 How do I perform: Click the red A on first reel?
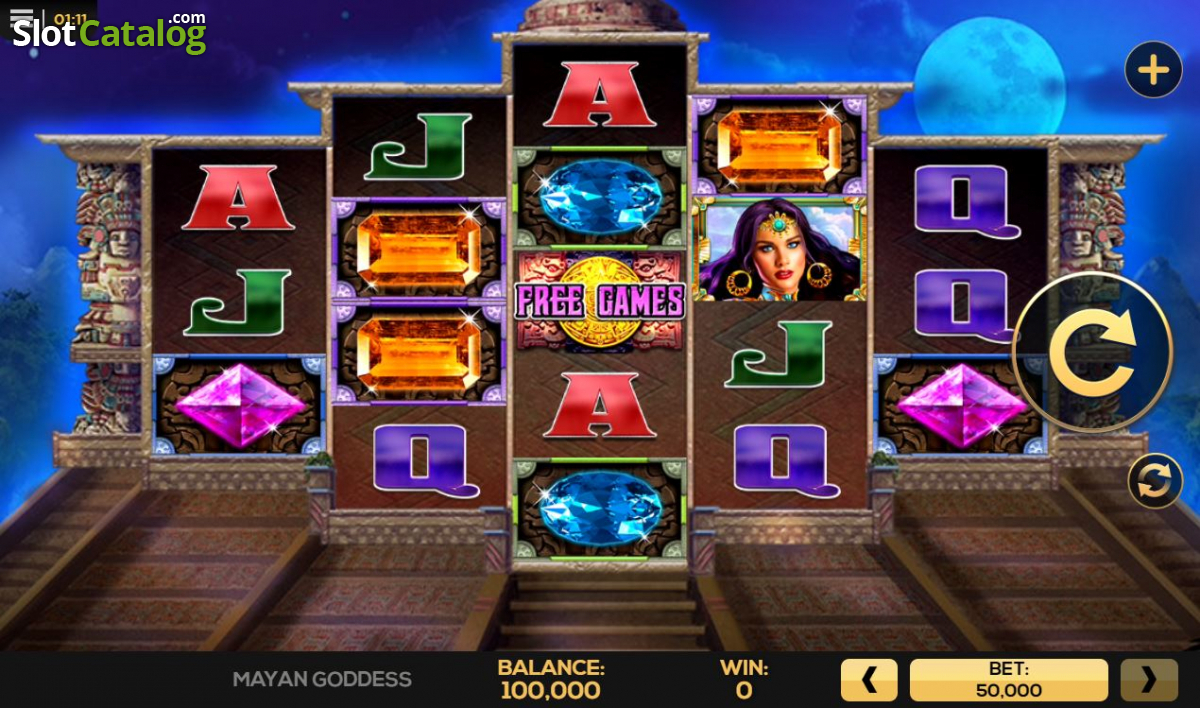pyautogui.click(x=239, y=198)
